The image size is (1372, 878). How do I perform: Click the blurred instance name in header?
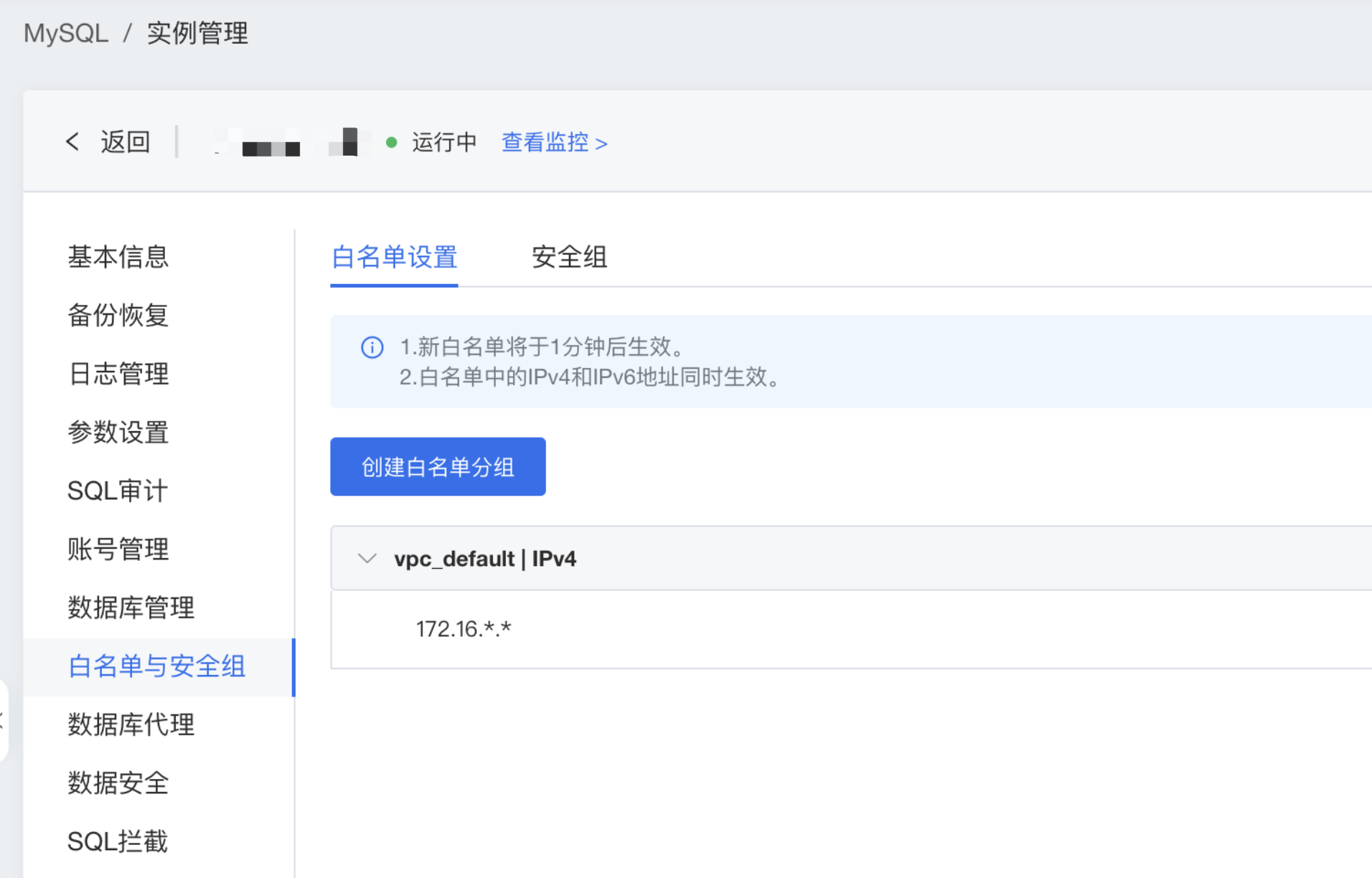click(x=293, y=142)
